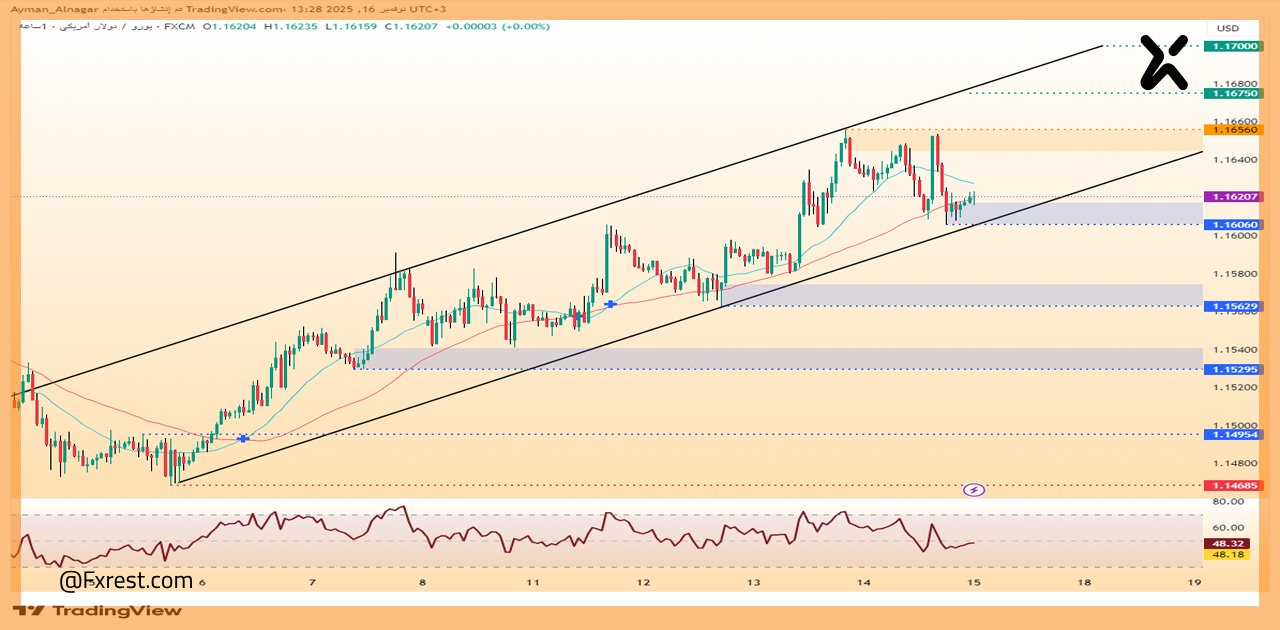The width and height of the screenshot is (1280, 630).
Task: Select the dotted alert line label 1.16750
Action: (x=1238, y=91)
